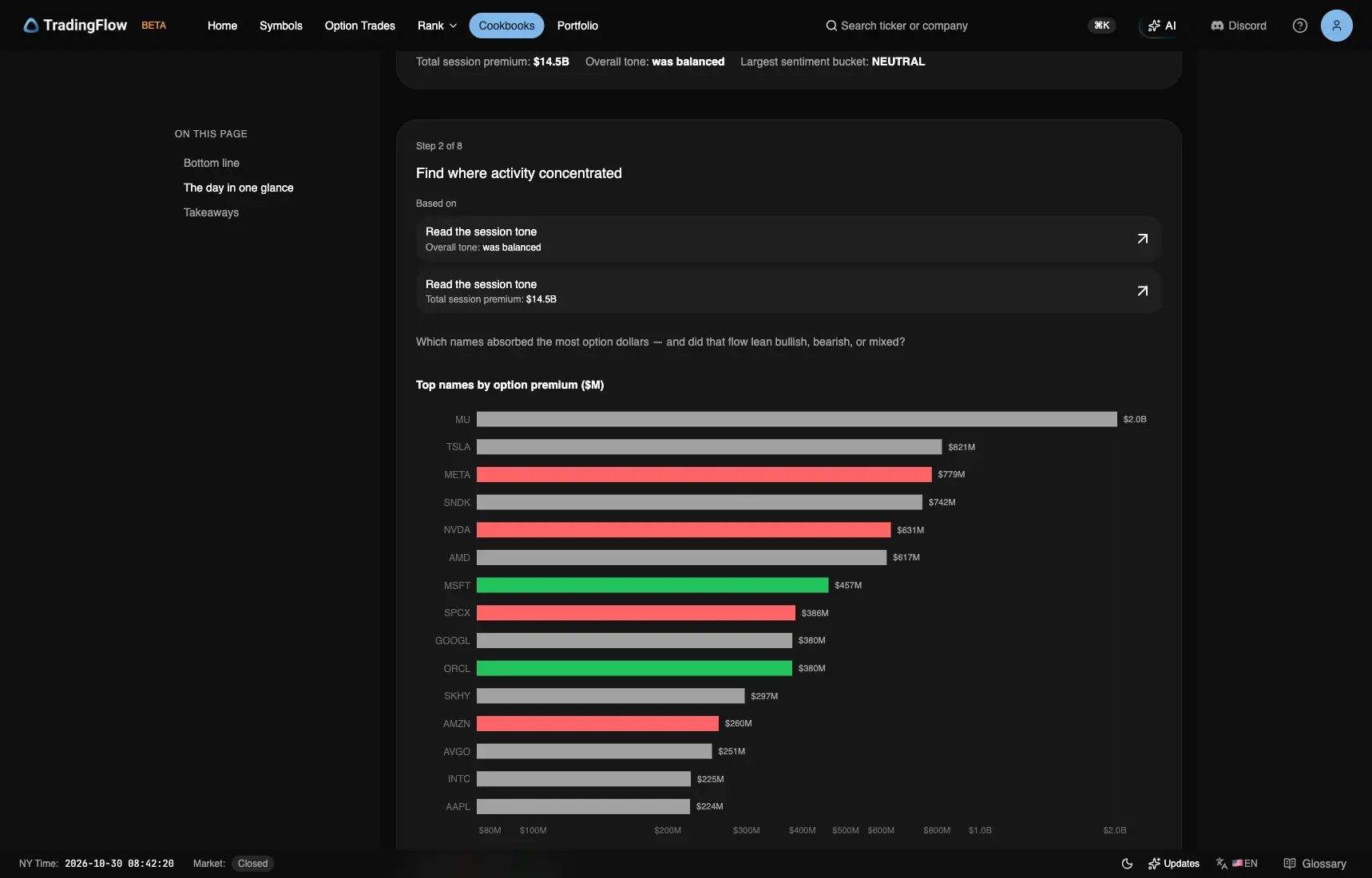The width and height of the screenshot is (1372, 878).
Task: Toggle dark mode moon icon
Action: pos(1127,864)
